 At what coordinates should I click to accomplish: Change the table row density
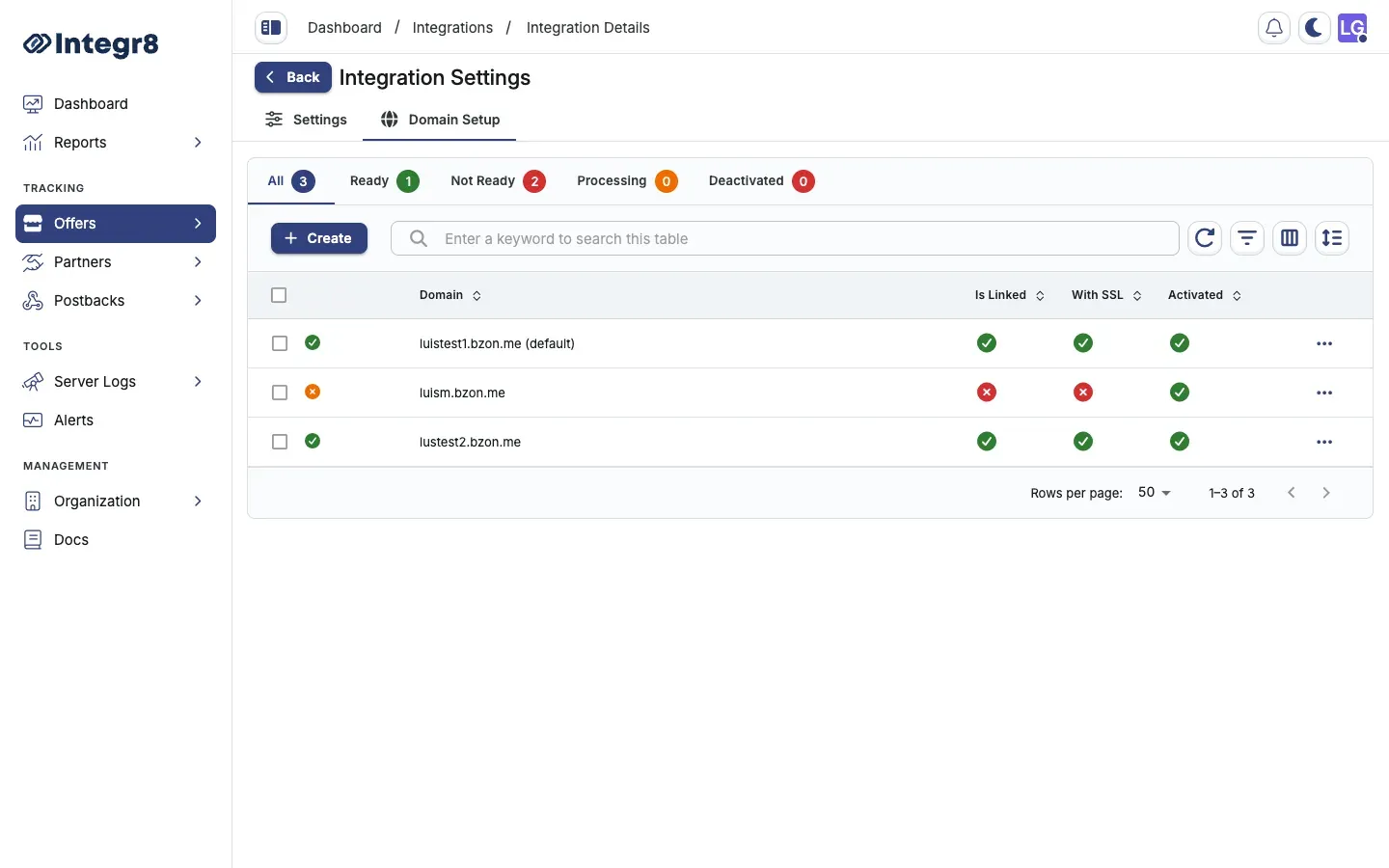pyautogui.click(x=1332, y=238)
